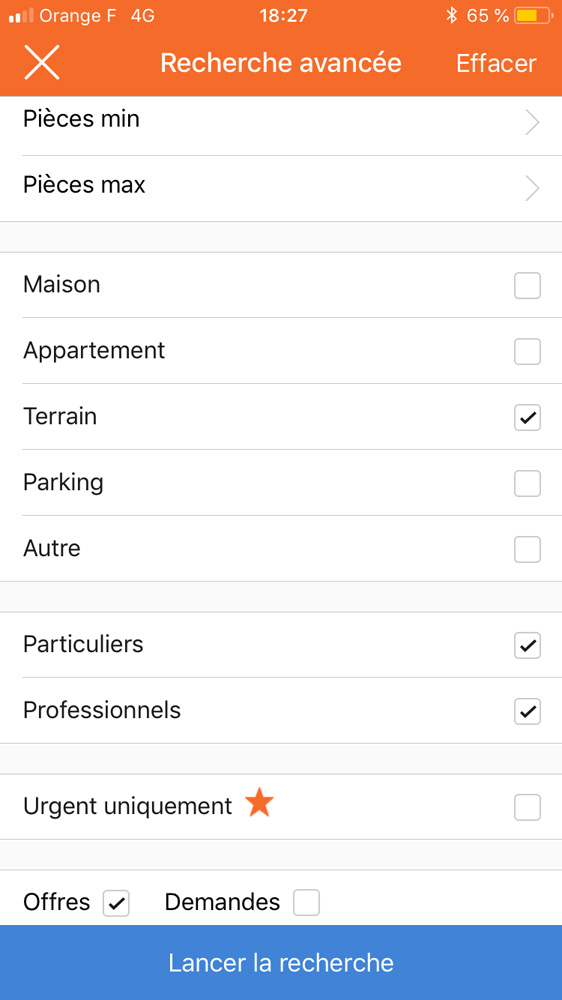Image resolution: width=562 pixels, height=1000 pixels.
Task: Uncheck the Terrain checkbox
Action: 528,418
